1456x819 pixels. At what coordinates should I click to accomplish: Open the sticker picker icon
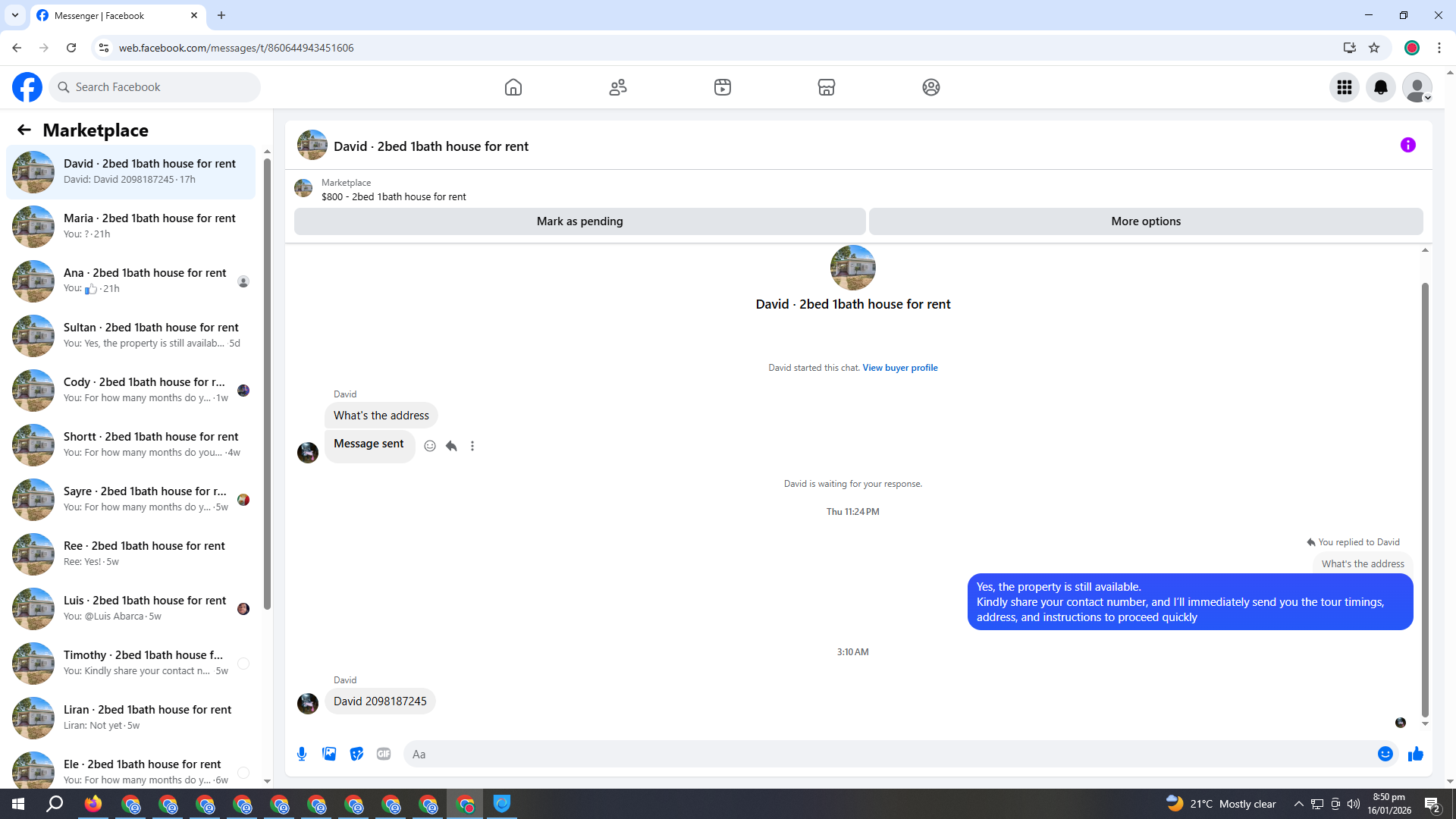(x=356, y=754)
